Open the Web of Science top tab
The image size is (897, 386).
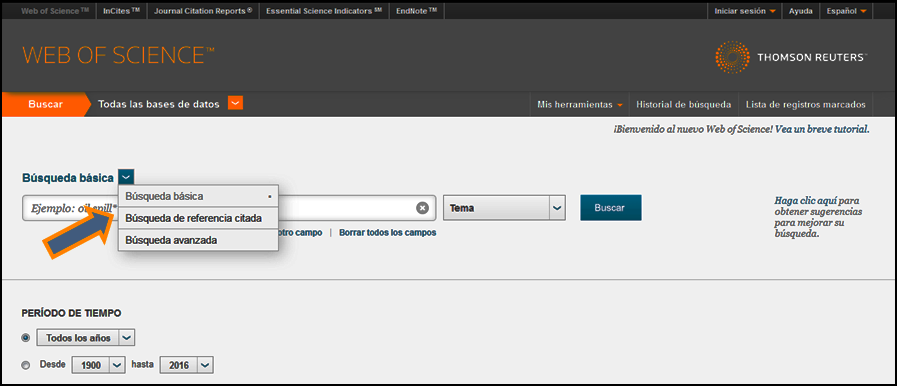click(x=55, y=11)
